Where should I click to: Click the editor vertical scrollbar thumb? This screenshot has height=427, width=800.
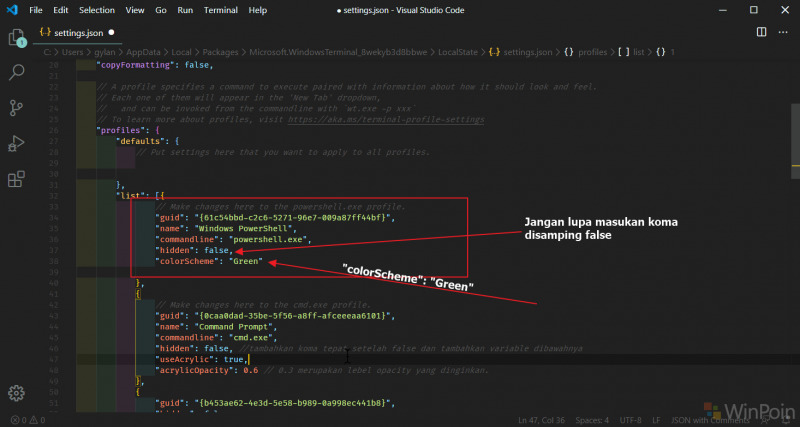pos(795,141)
